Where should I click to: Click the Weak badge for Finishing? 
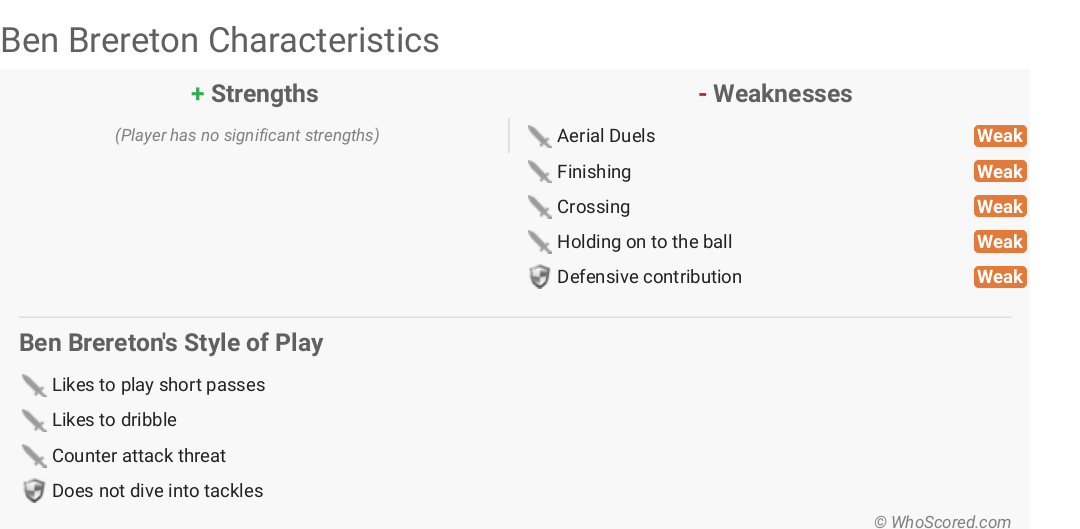(x=999, y=172)
